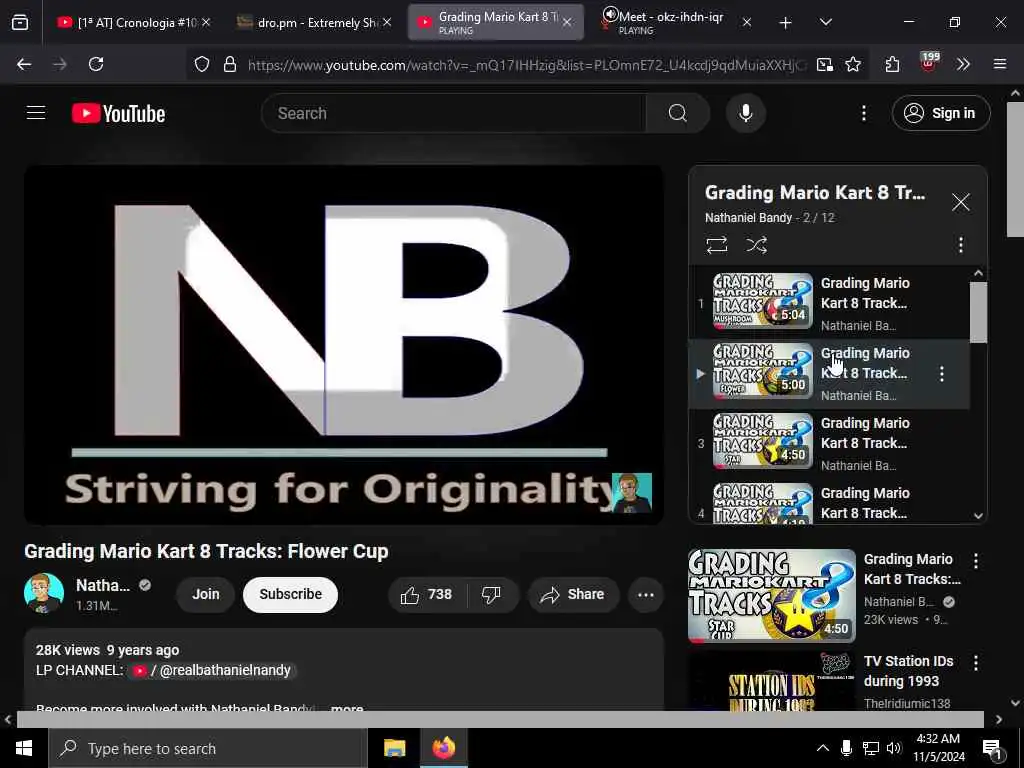Open uBlock extension with 199 badge
The height and width of the screenshot is (768, 1024).
click(x=929, y=63)
